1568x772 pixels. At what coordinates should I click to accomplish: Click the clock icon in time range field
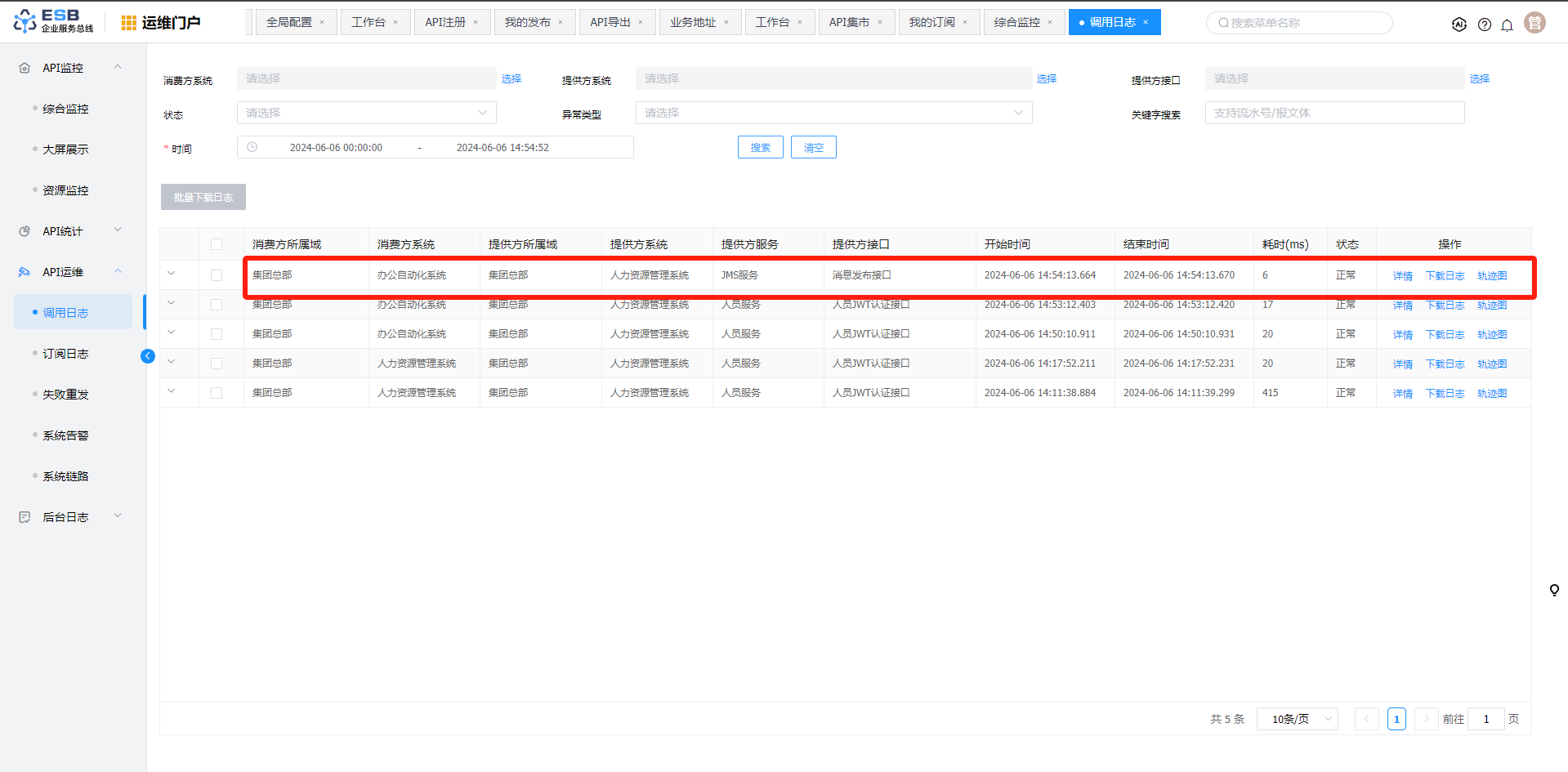point(252,147)
